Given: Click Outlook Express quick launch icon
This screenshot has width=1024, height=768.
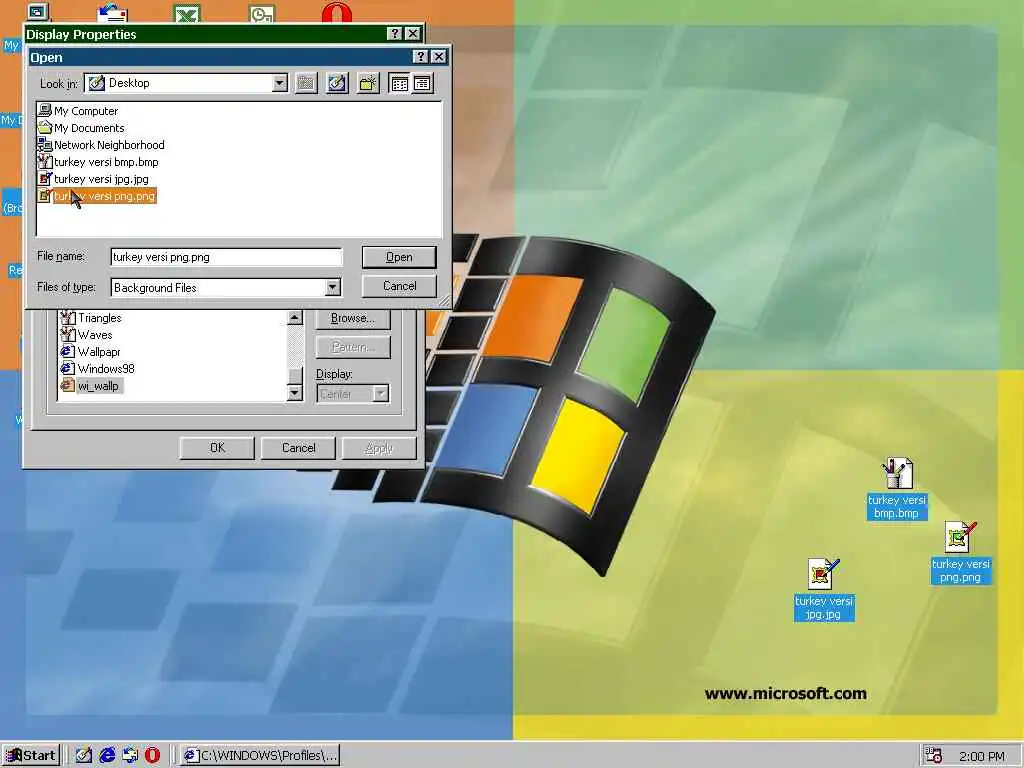Looking at the screenshot, I should tap(130, 756).
